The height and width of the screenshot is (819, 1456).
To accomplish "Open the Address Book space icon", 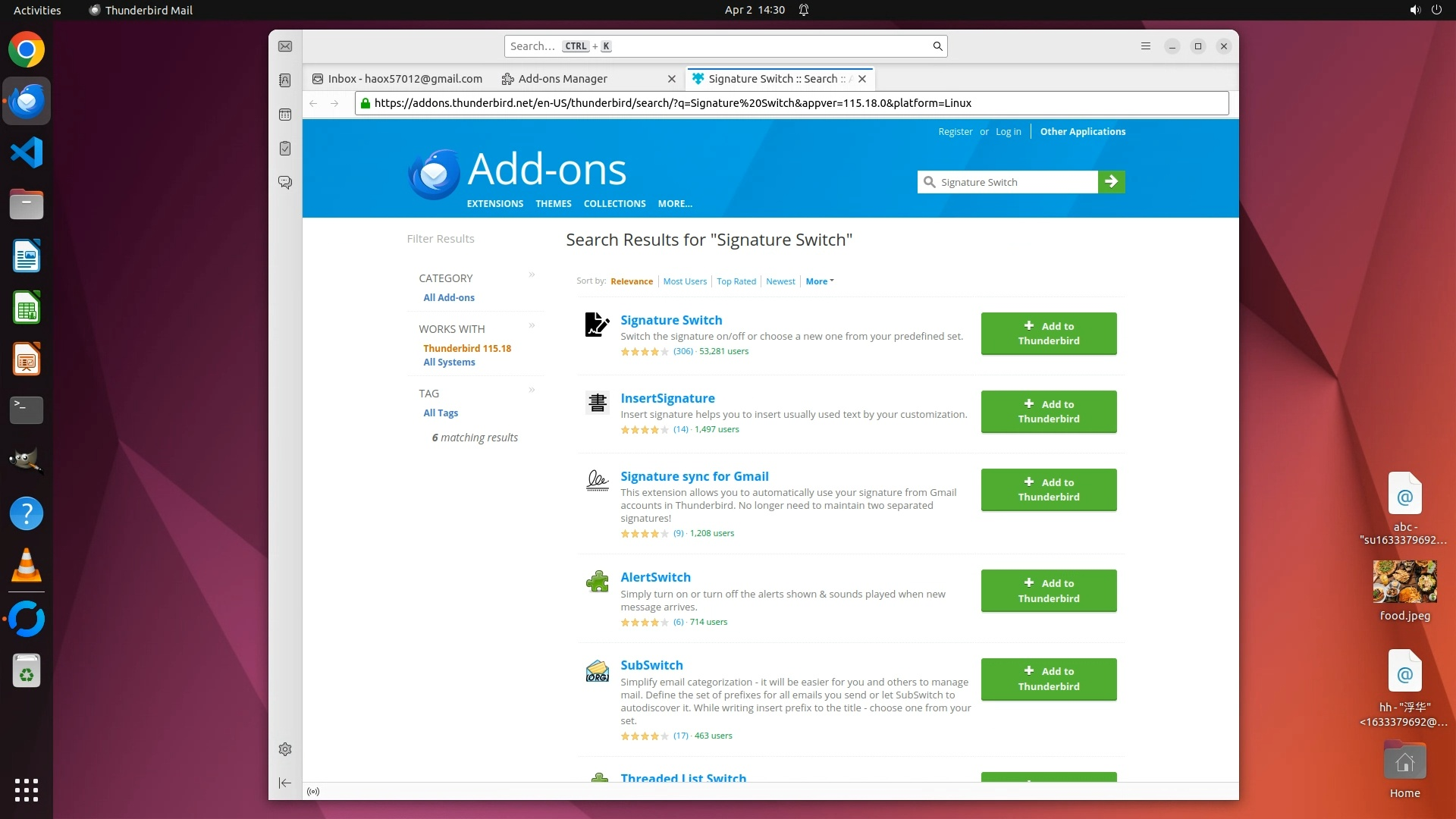I will [285, 80].
